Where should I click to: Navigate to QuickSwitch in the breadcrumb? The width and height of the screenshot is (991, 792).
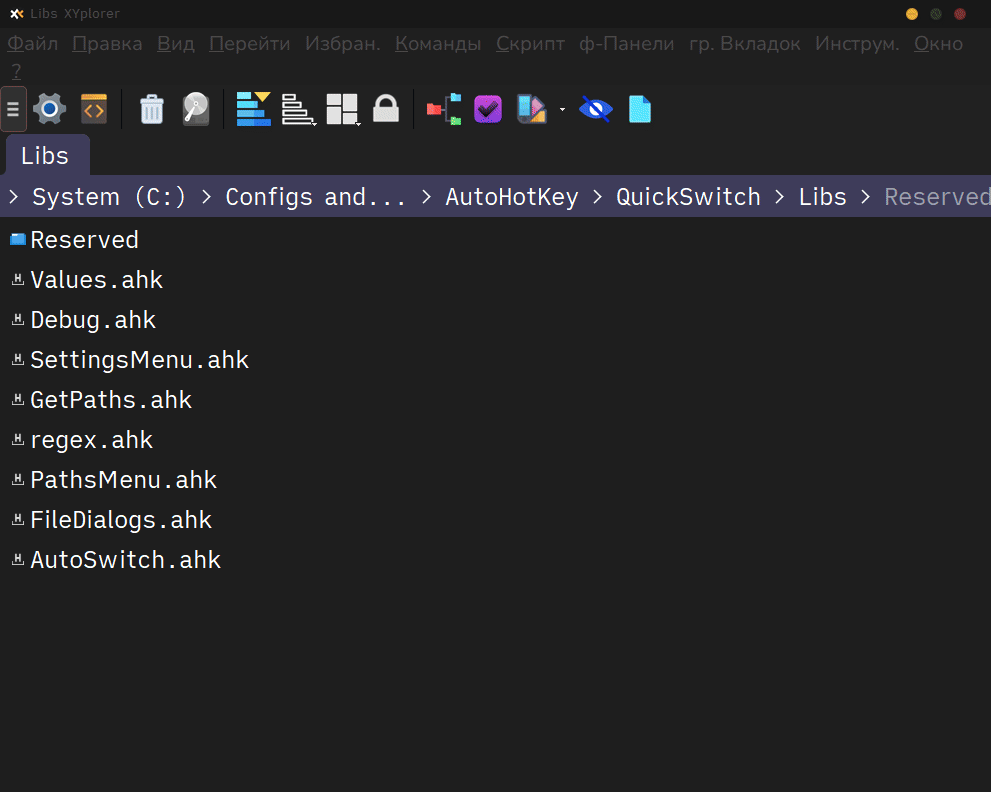[688, 197]
